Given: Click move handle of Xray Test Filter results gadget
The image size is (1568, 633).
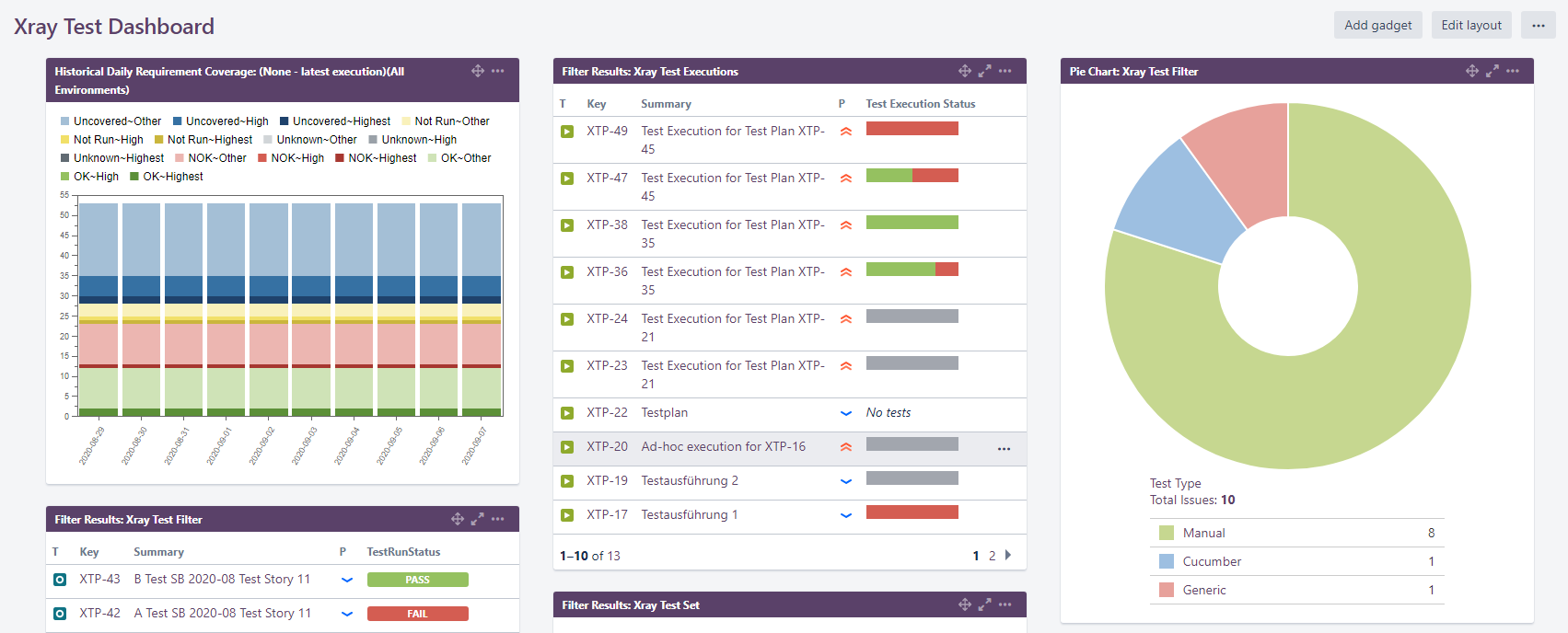Looking at the screenshot, I should pos(458,519).
